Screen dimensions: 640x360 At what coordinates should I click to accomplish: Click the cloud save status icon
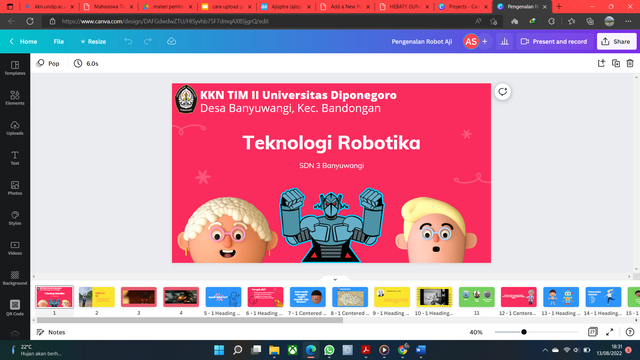point(171,41)
